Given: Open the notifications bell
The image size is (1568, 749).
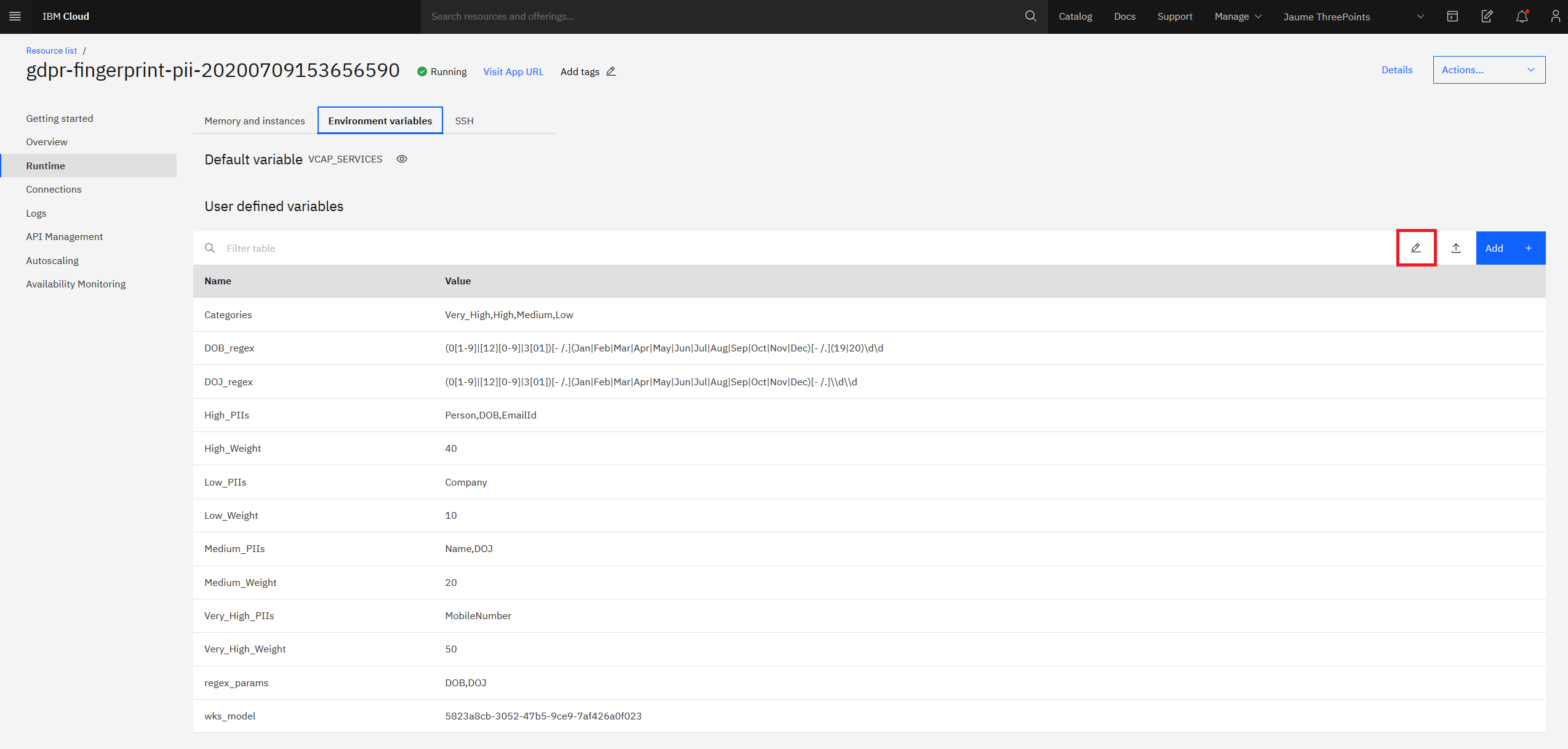Looking at the screenshot, I should [x=1522, y=17].
